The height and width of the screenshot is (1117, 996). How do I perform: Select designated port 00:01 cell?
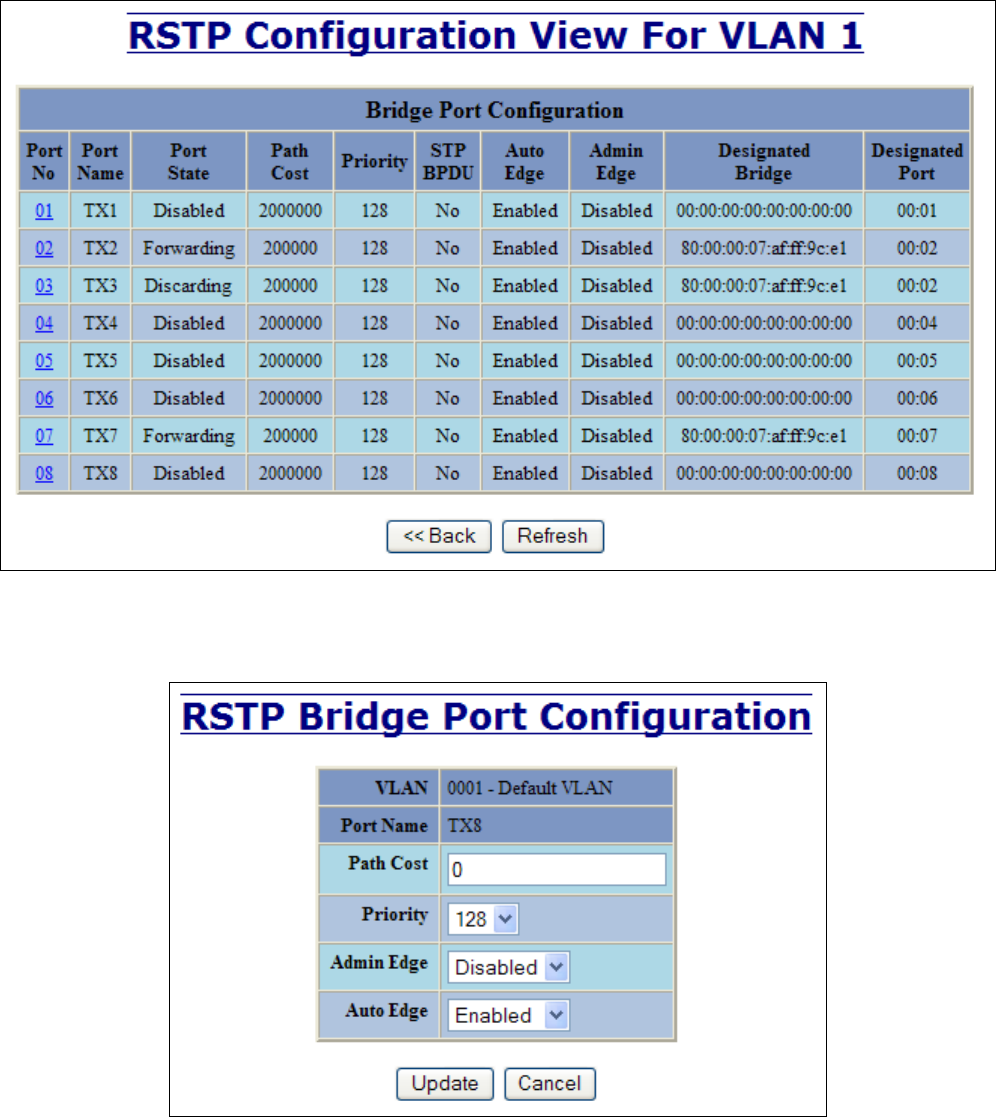pos(917,211)
